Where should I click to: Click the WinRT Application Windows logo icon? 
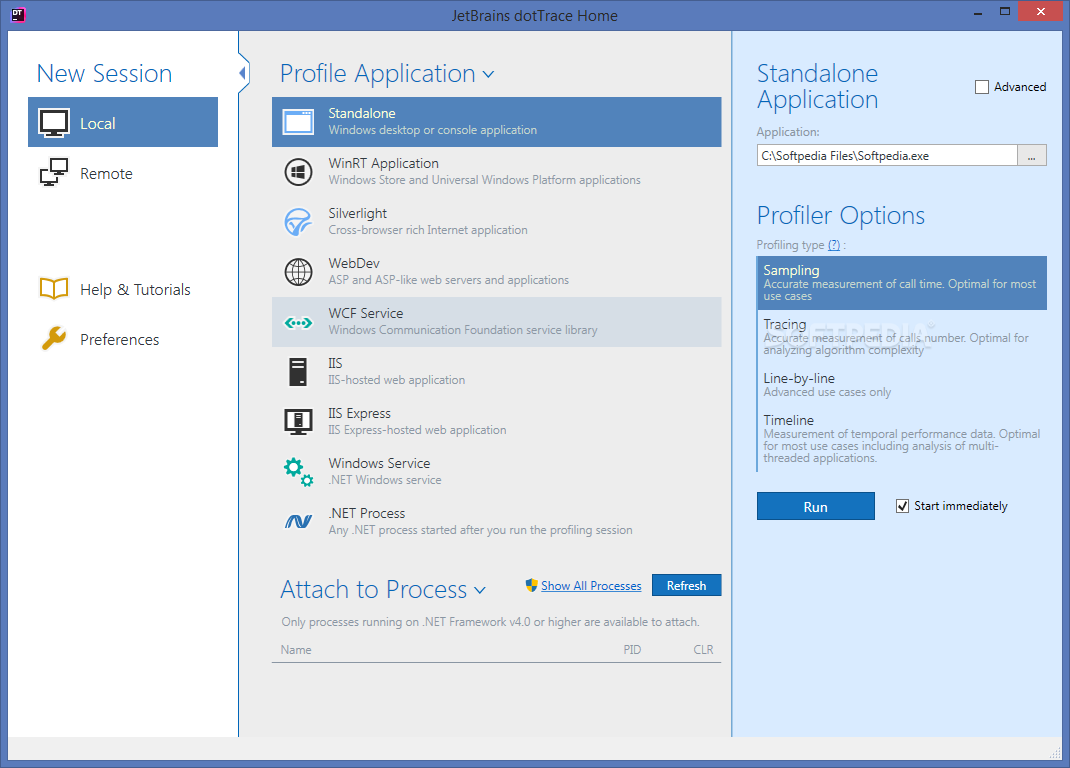(x=298, y=172)
